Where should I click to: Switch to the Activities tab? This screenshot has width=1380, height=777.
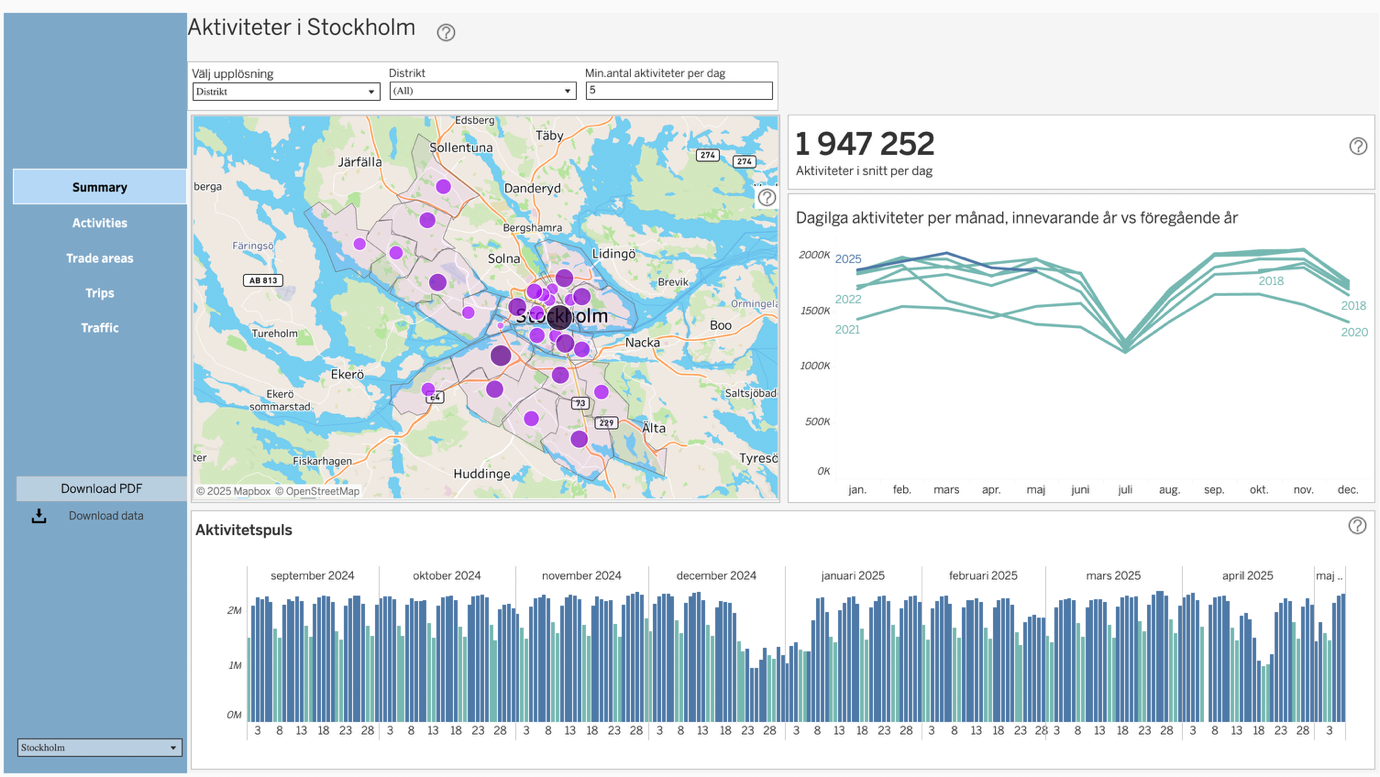[99, 223]
